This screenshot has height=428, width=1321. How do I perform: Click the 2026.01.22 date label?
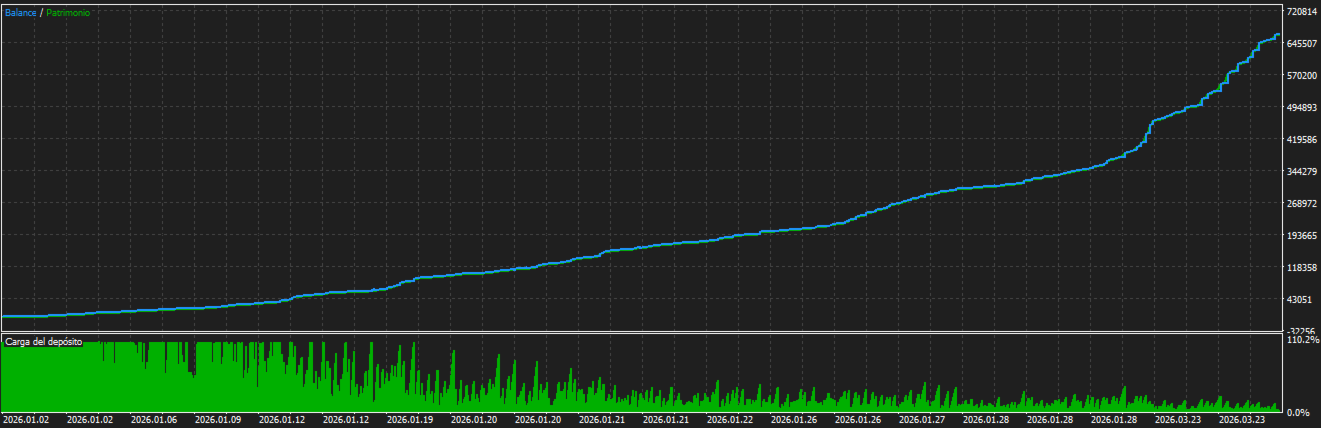point(731,421)
